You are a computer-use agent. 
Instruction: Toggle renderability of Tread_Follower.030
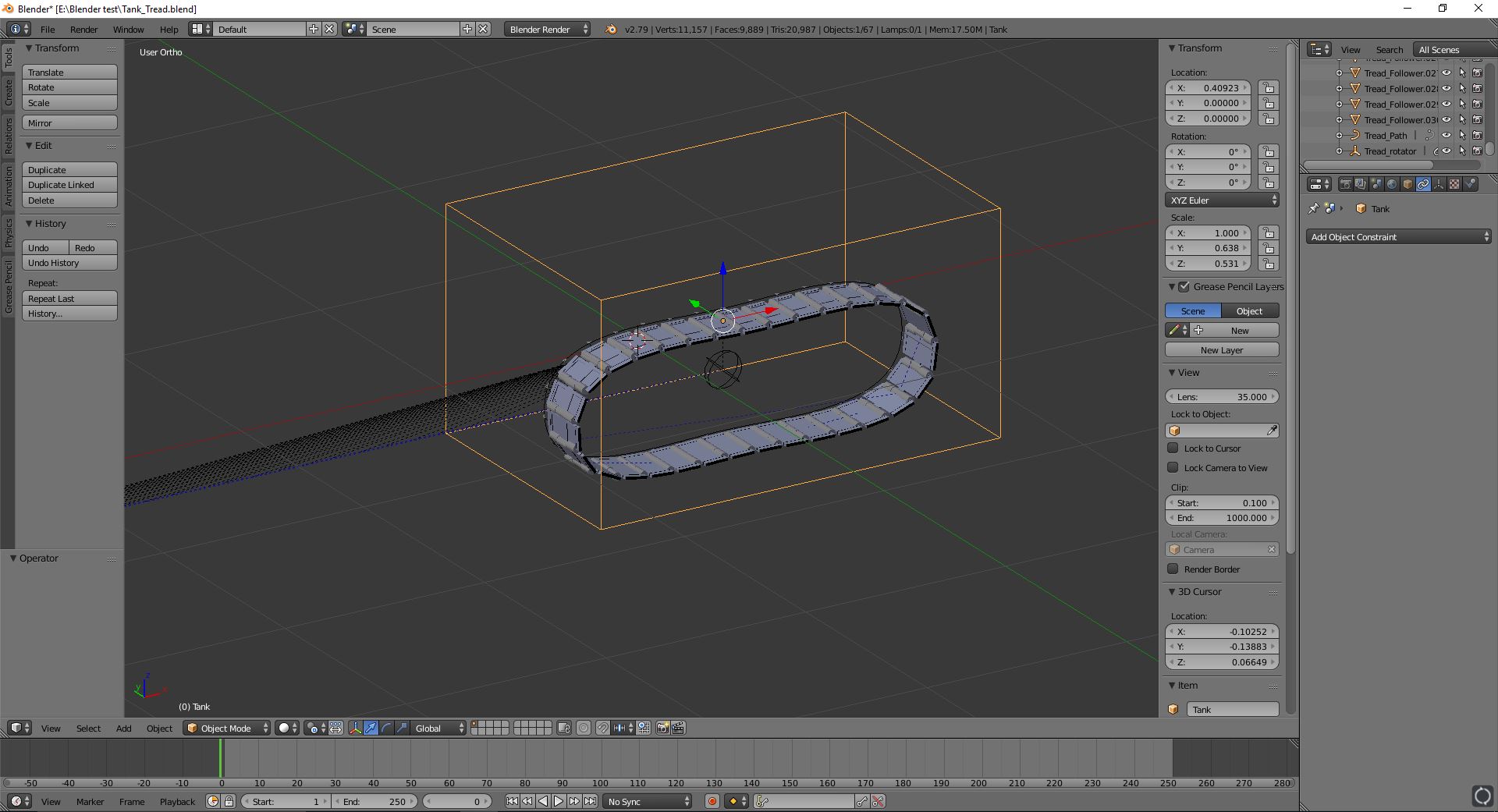coord(1477,119)
